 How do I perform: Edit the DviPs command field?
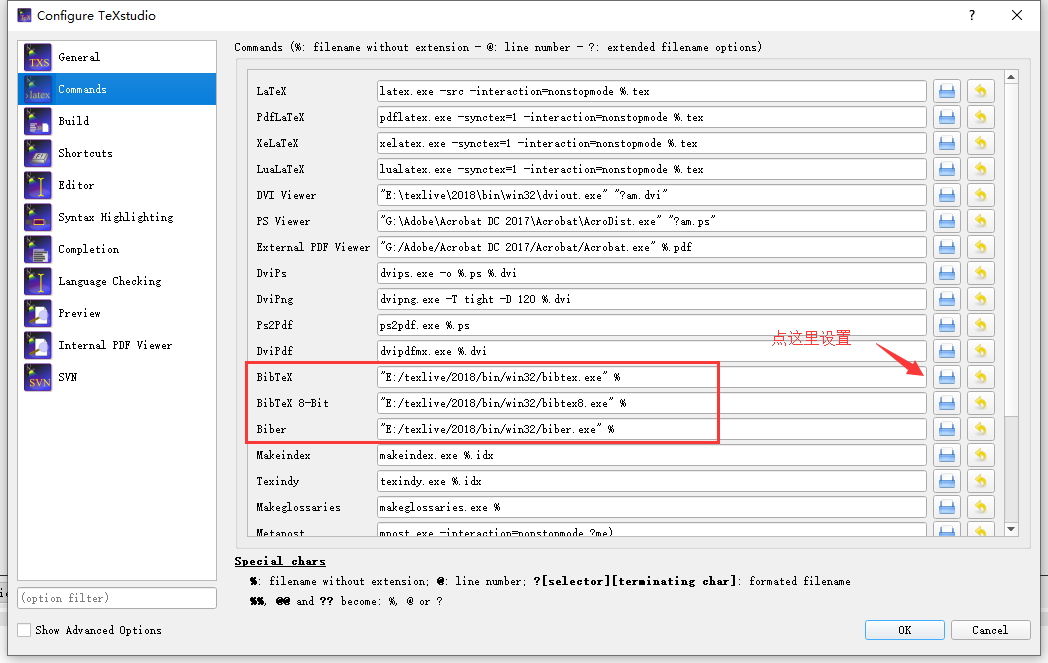(x=652, y=273)
